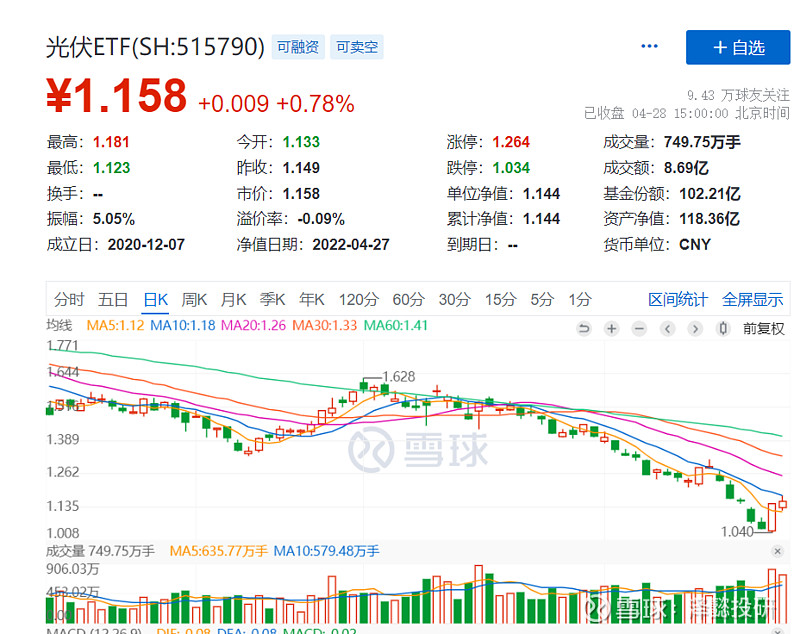This screenshot has width=800, height=634.
Task: Open 全屏显示 fullscreen chart
Action: click(x=753, y=299)
